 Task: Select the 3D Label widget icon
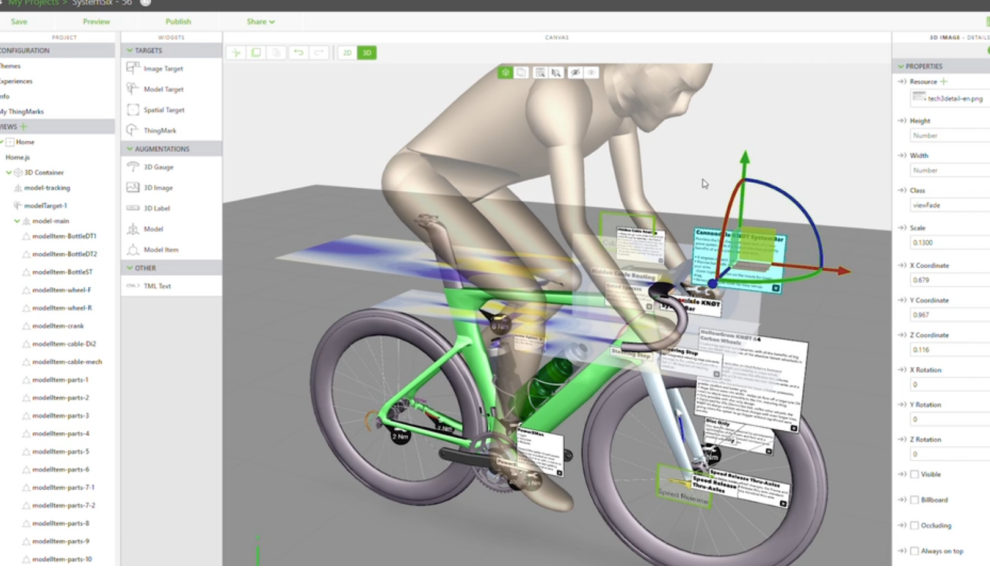[133, 208]
